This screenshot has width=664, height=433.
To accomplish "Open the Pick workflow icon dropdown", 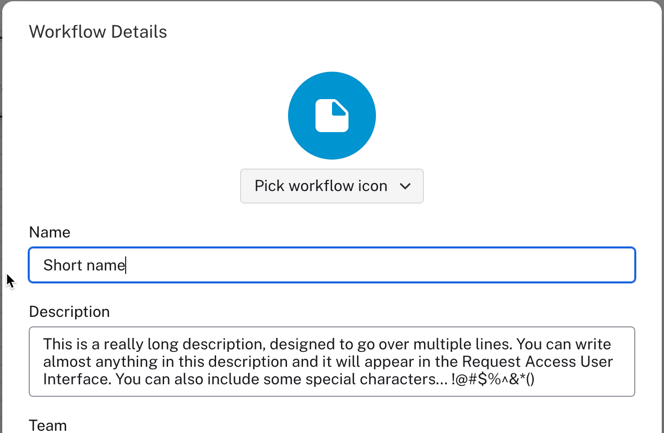I will point(332,186).
